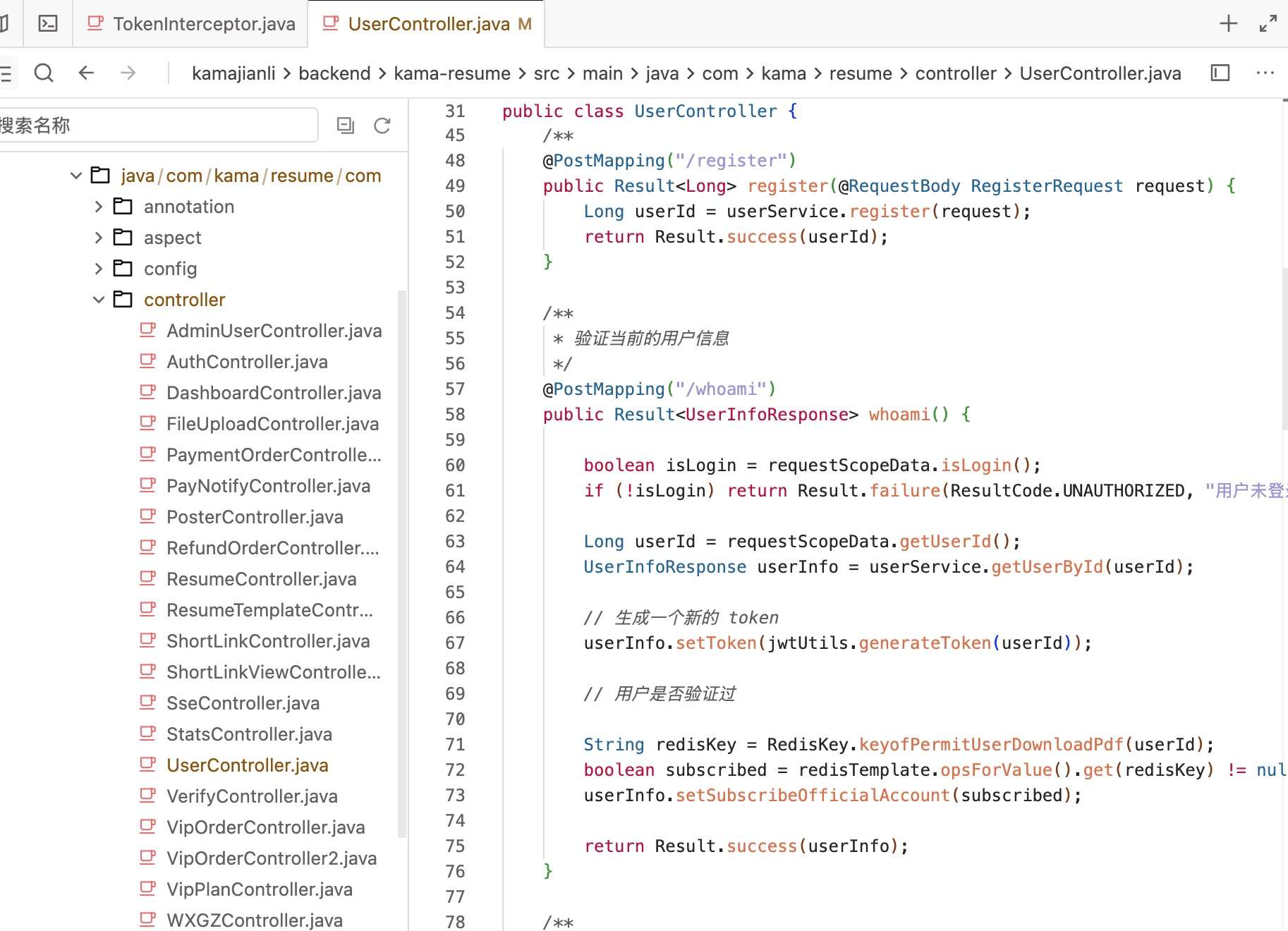Open the more options ellipsis menu
Screen dimensions: 1288x931
coord(1265,73)
